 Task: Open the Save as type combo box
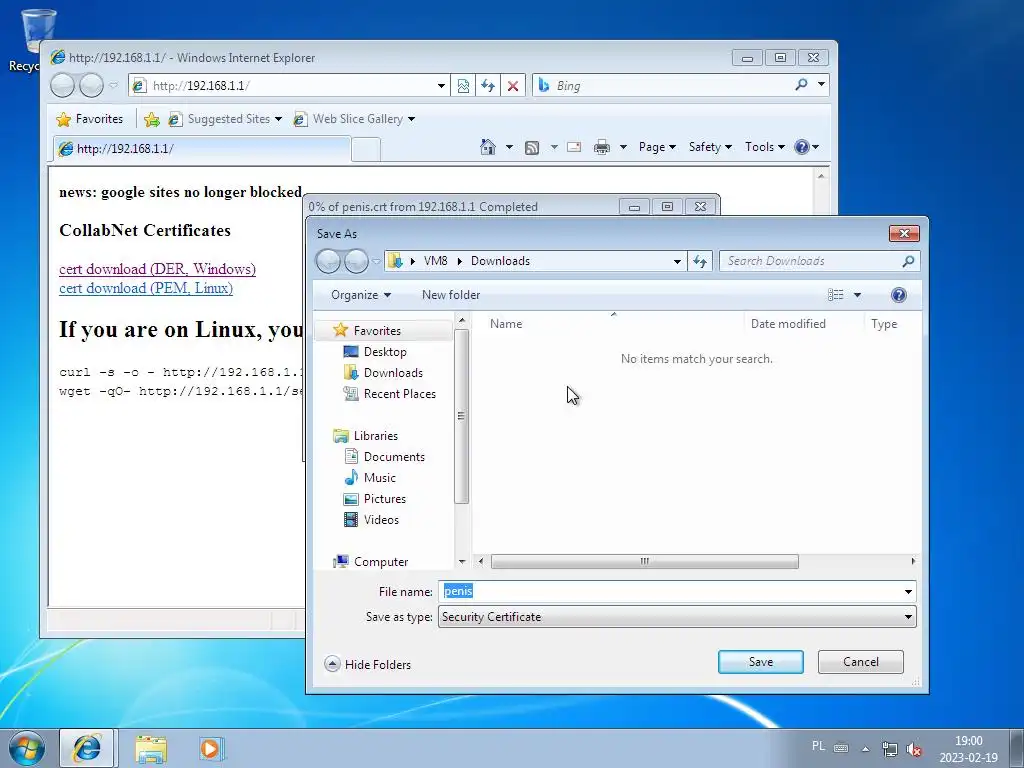coord(677,617)
